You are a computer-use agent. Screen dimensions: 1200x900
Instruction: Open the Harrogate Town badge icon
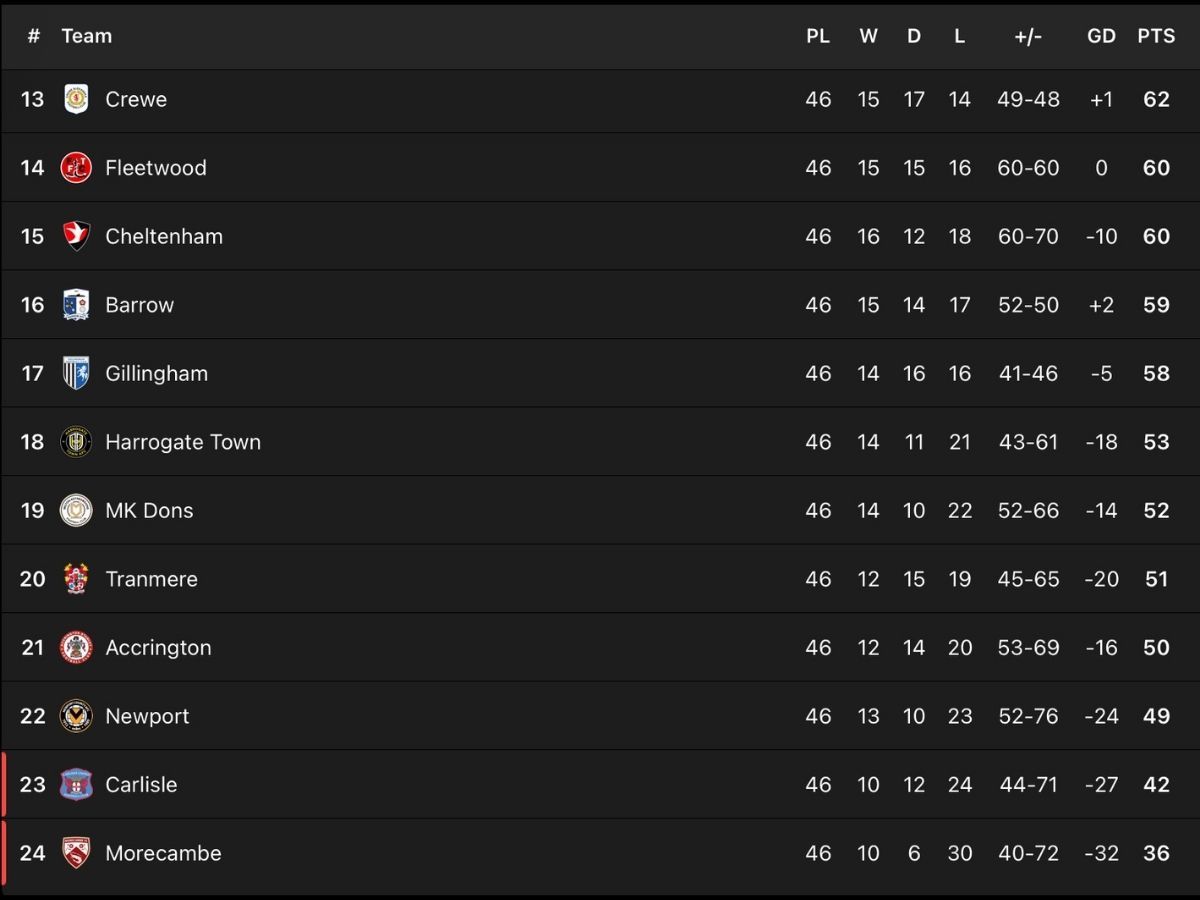(76, 442)
